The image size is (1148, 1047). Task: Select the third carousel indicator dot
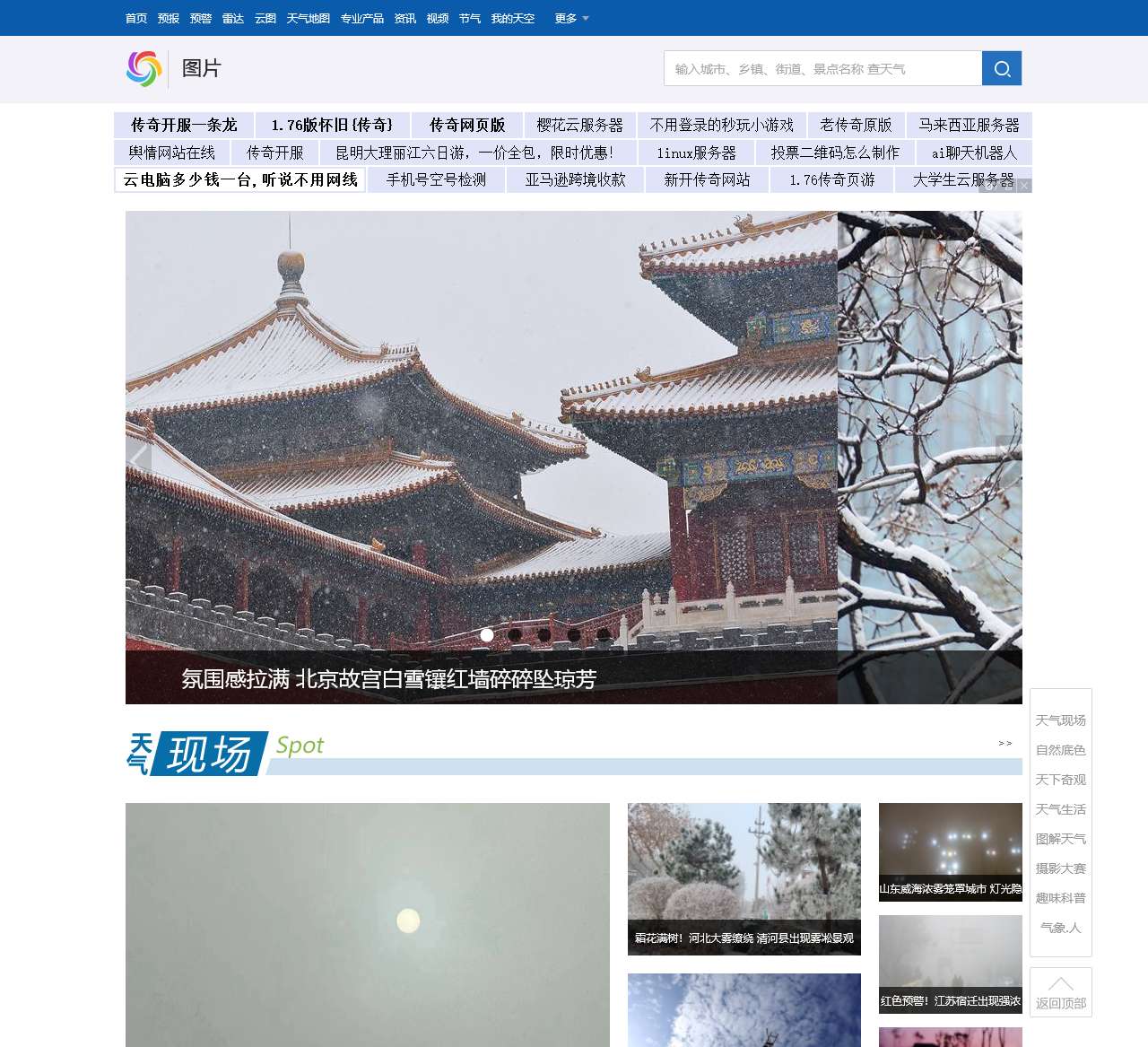(x=544, y=635)
